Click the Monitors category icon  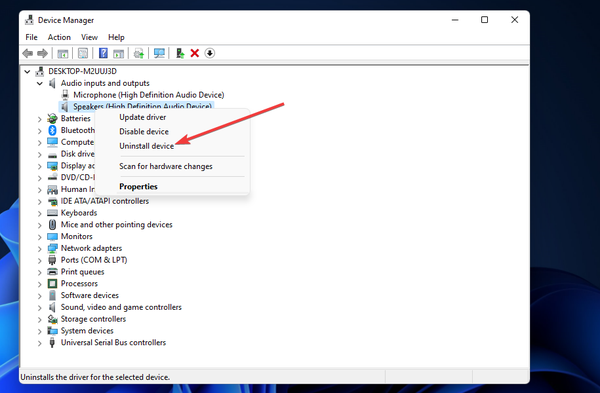pyautogui.click(x=52, y=236)
